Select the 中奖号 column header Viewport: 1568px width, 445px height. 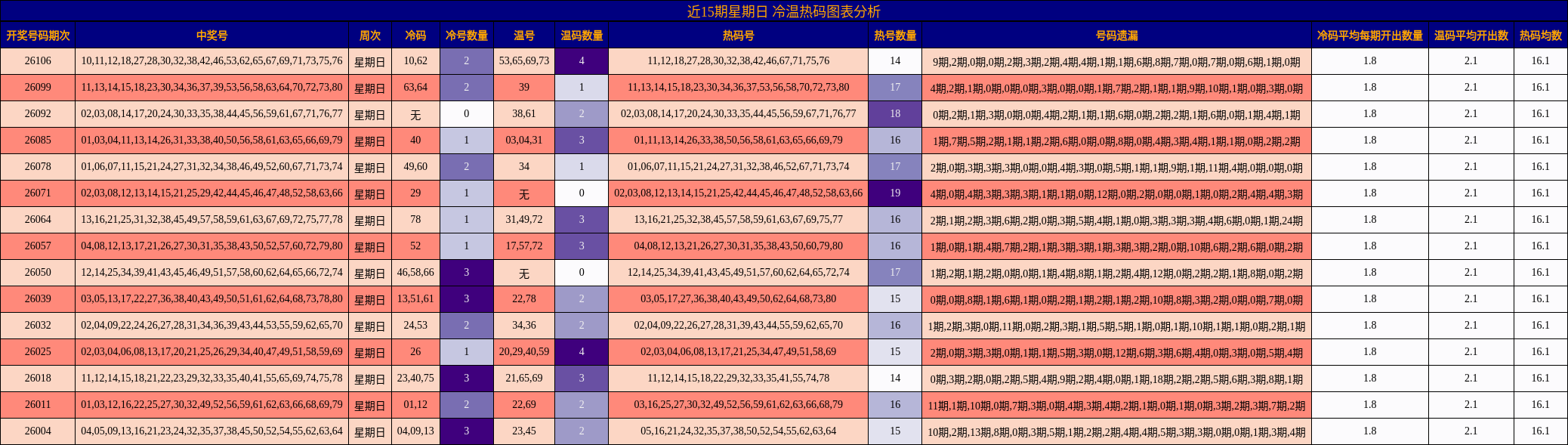point(211,36)
